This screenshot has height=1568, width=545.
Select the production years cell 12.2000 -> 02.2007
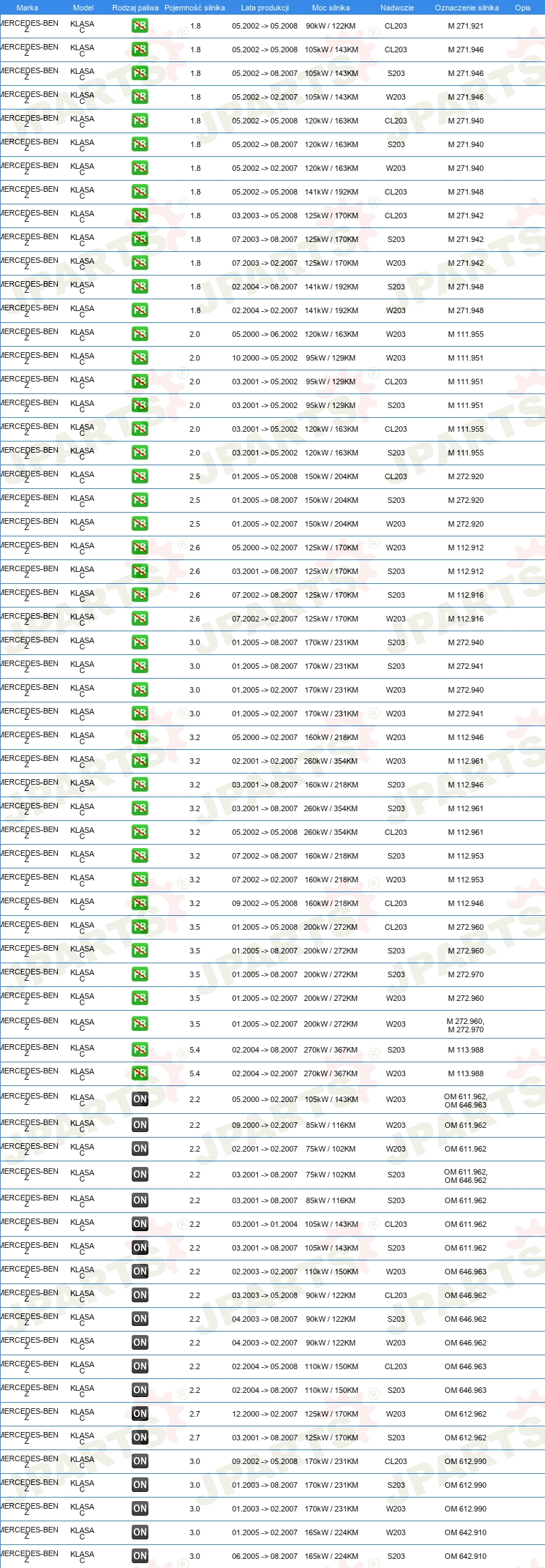(265, 1414)
